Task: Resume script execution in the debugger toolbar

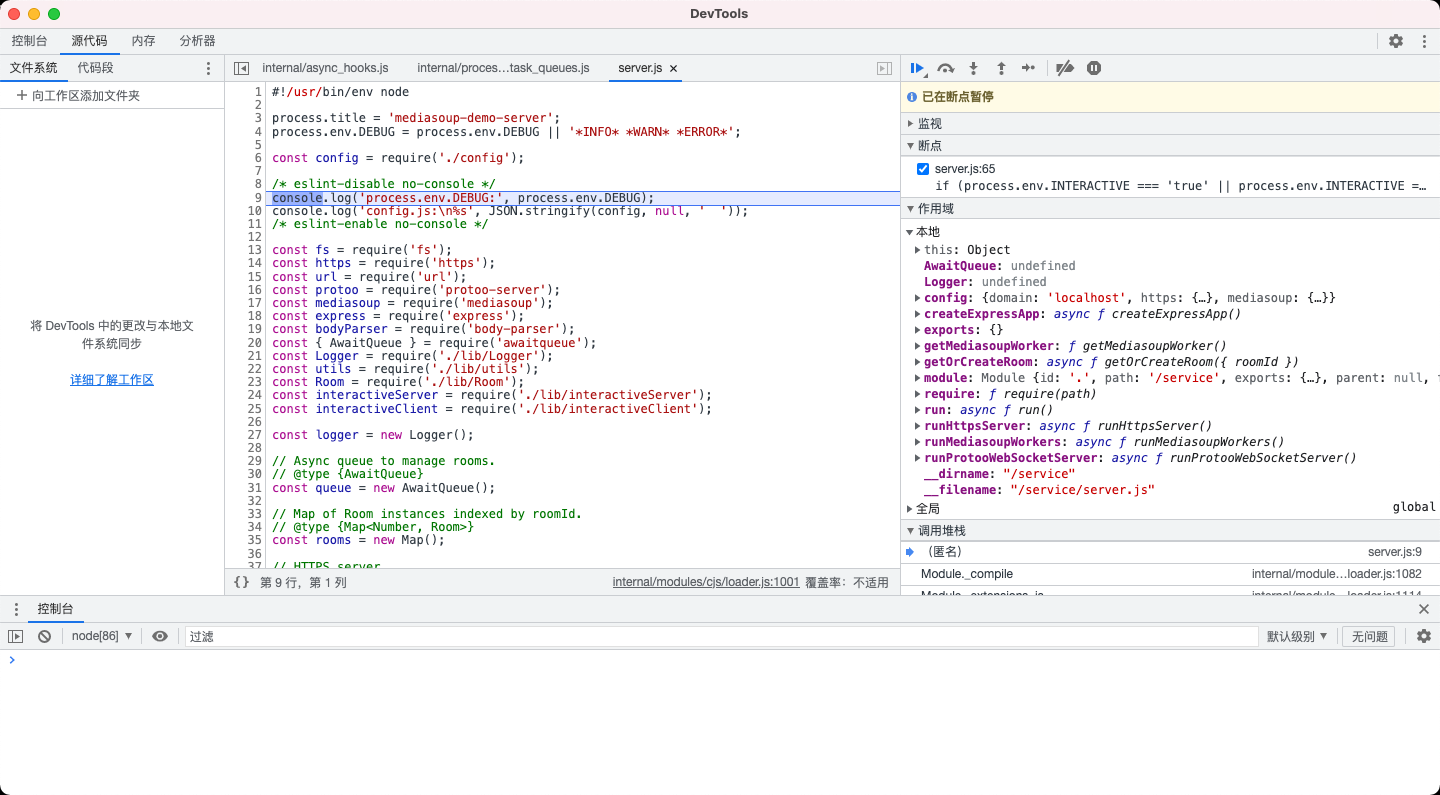Action: 917,68
